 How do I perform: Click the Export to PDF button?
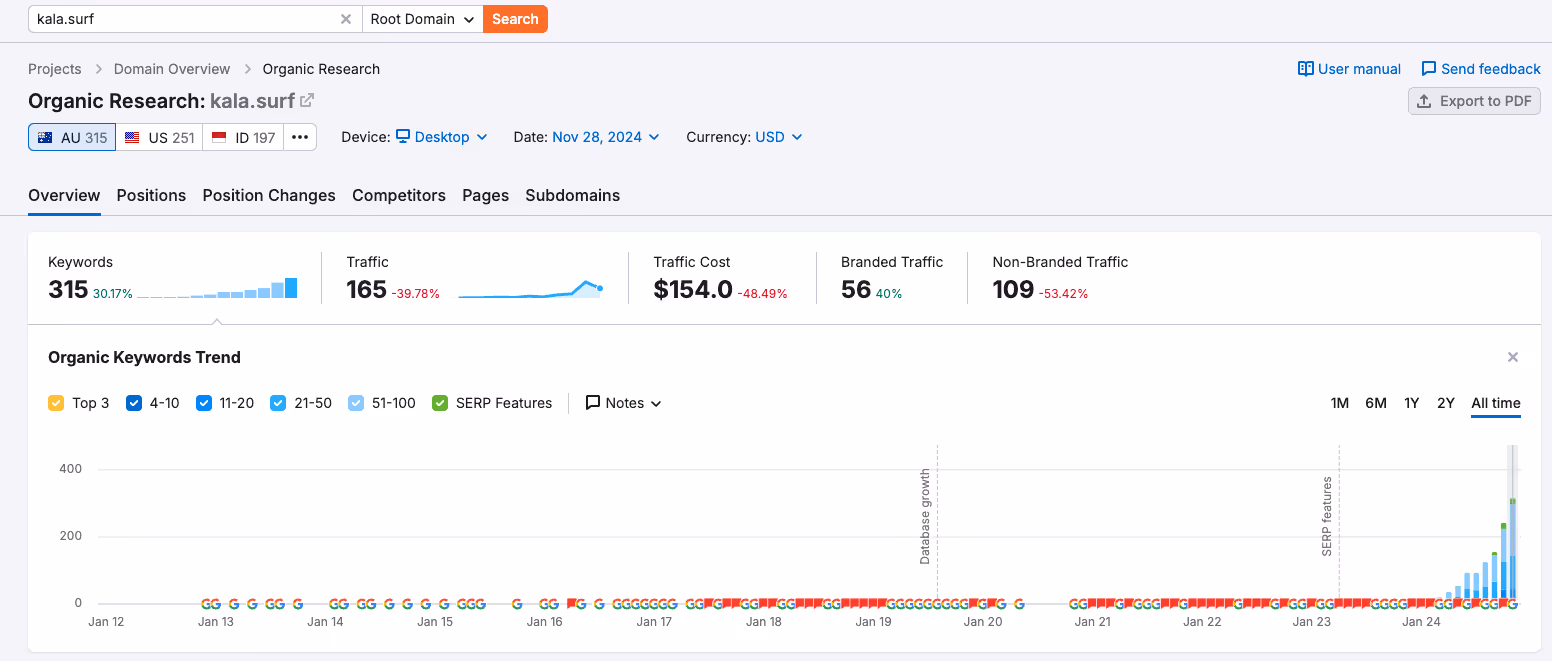point(1474,101)
